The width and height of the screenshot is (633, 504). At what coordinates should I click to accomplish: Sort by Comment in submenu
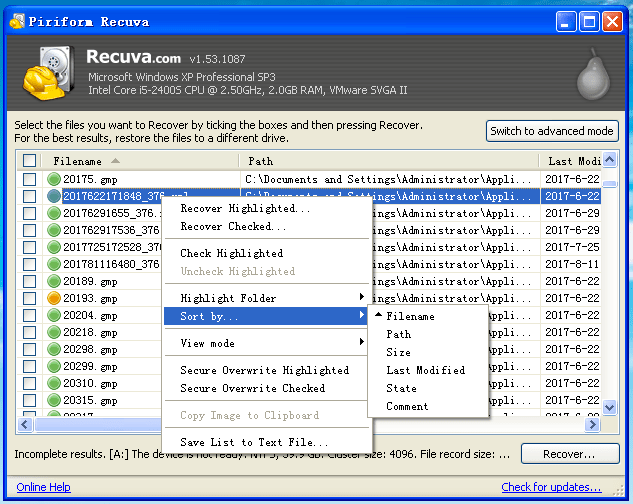click(x=428, y=406)
